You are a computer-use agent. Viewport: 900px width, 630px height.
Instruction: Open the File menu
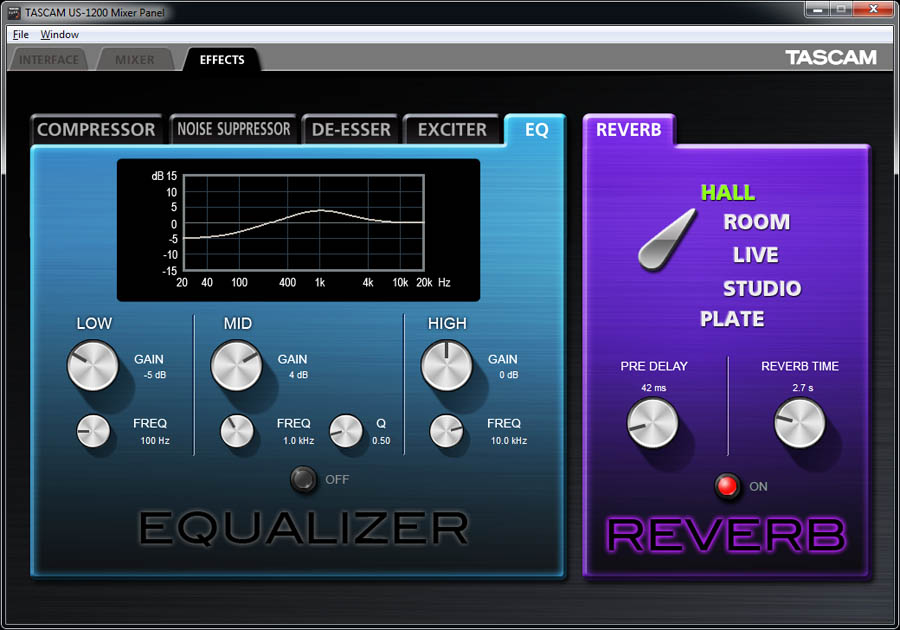coord(21,34)
